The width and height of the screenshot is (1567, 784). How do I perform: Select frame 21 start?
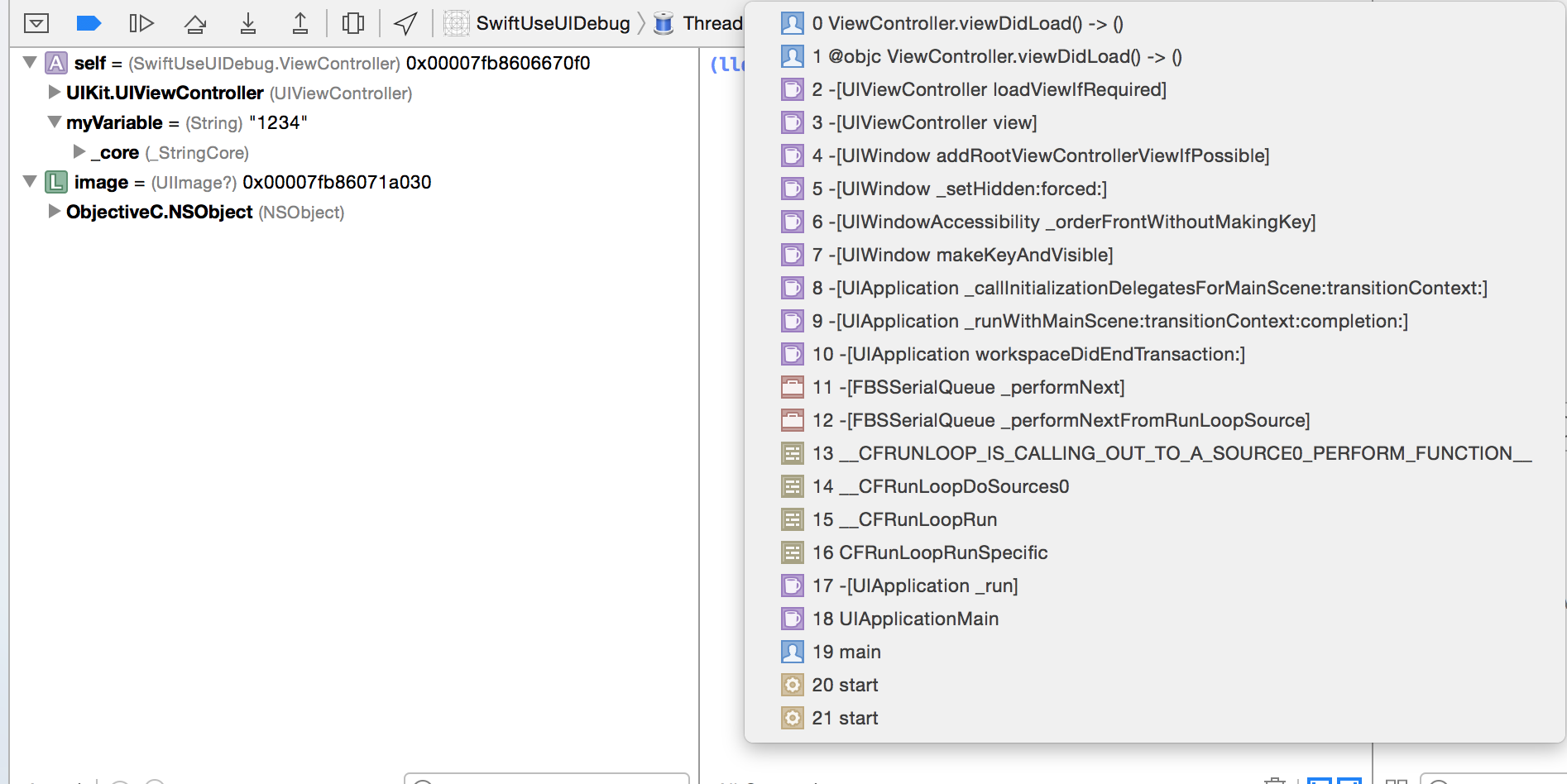tap(1155, 718)
